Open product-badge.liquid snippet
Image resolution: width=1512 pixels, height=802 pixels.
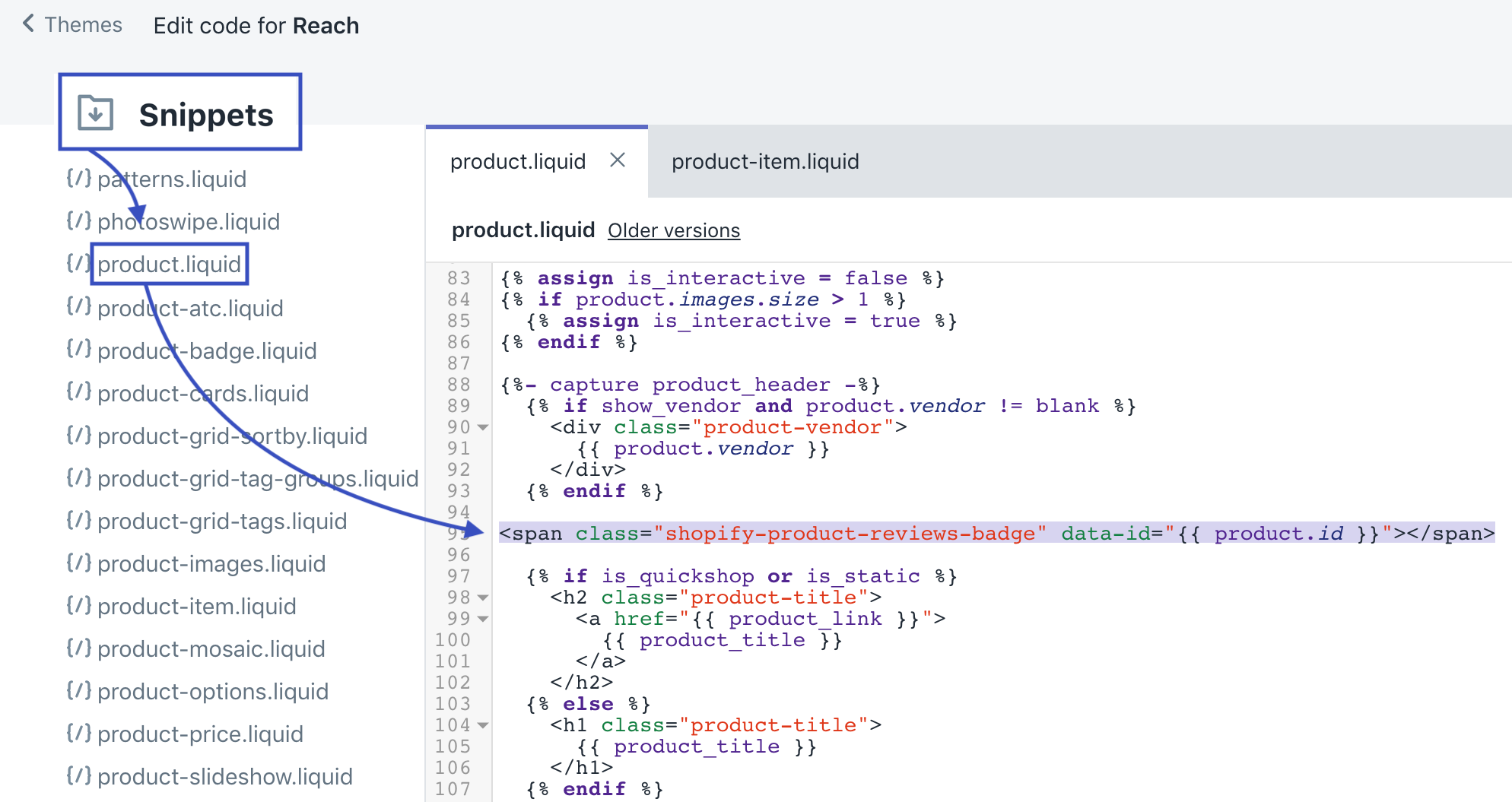[207, 350]
